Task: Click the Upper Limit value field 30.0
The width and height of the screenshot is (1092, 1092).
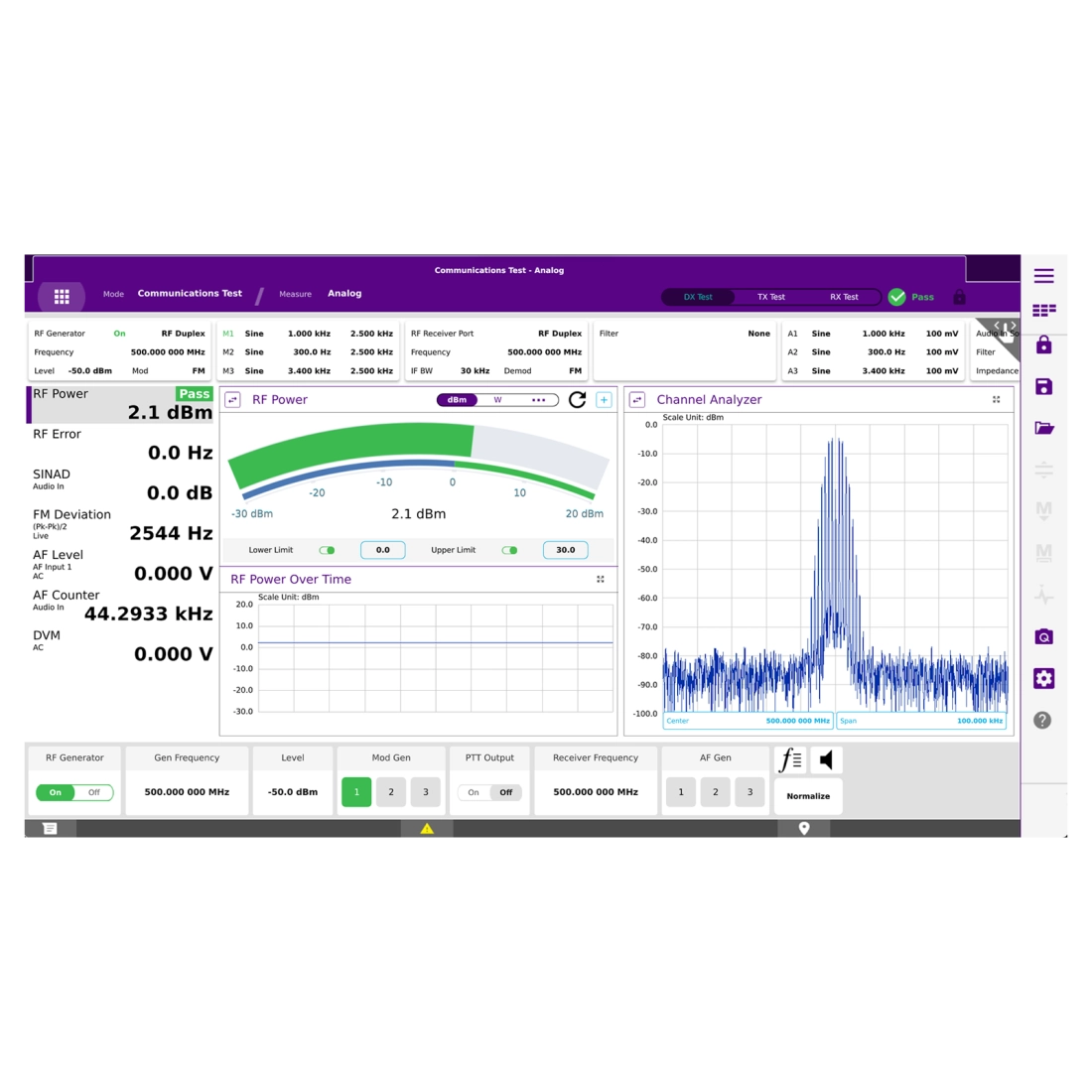Action: pos(565,550)
